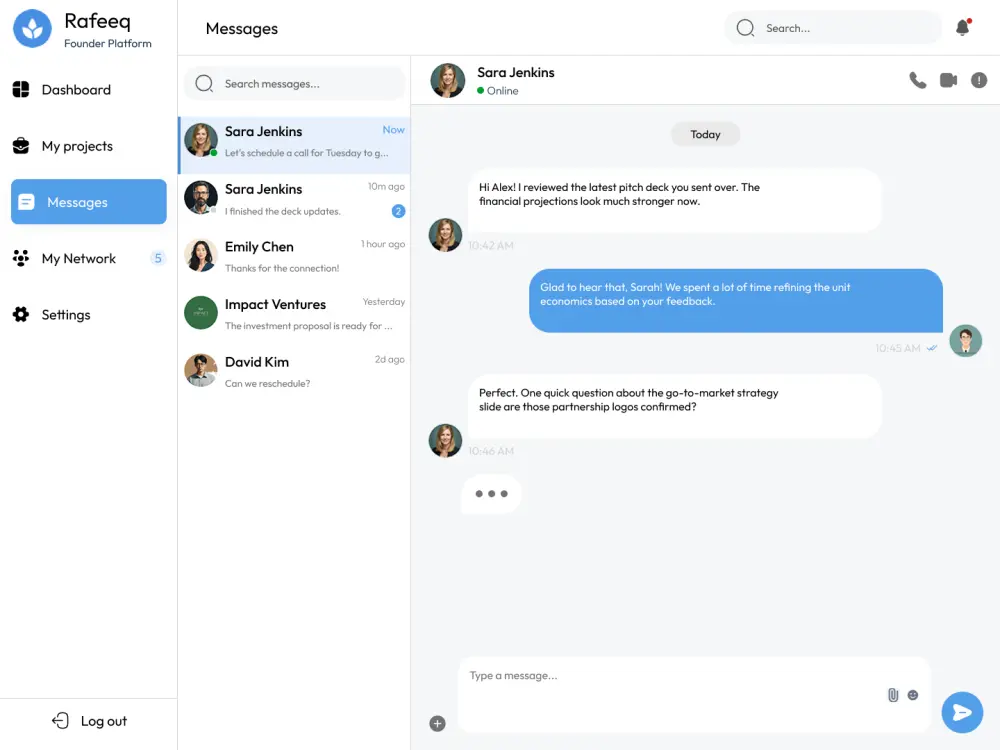Click the Settings gear icon
1000x750 pixels.
coord(21,314)
